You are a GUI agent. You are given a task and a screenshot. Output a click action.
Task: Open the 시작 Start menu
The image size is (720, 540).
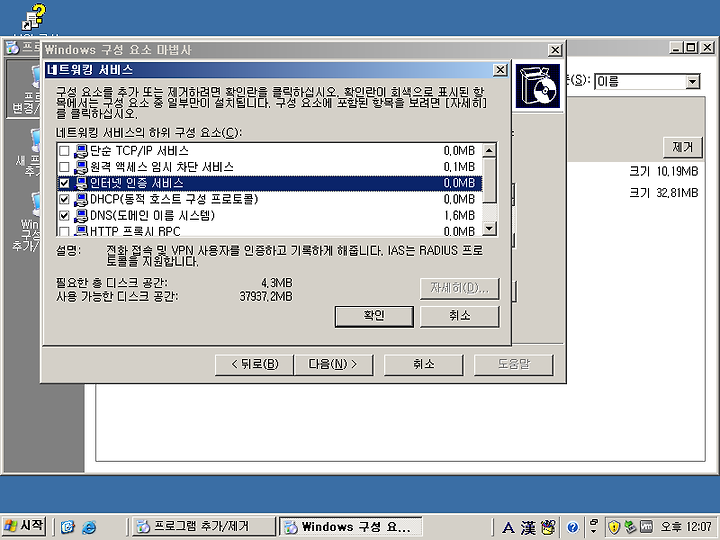click(x=24, y=526)
